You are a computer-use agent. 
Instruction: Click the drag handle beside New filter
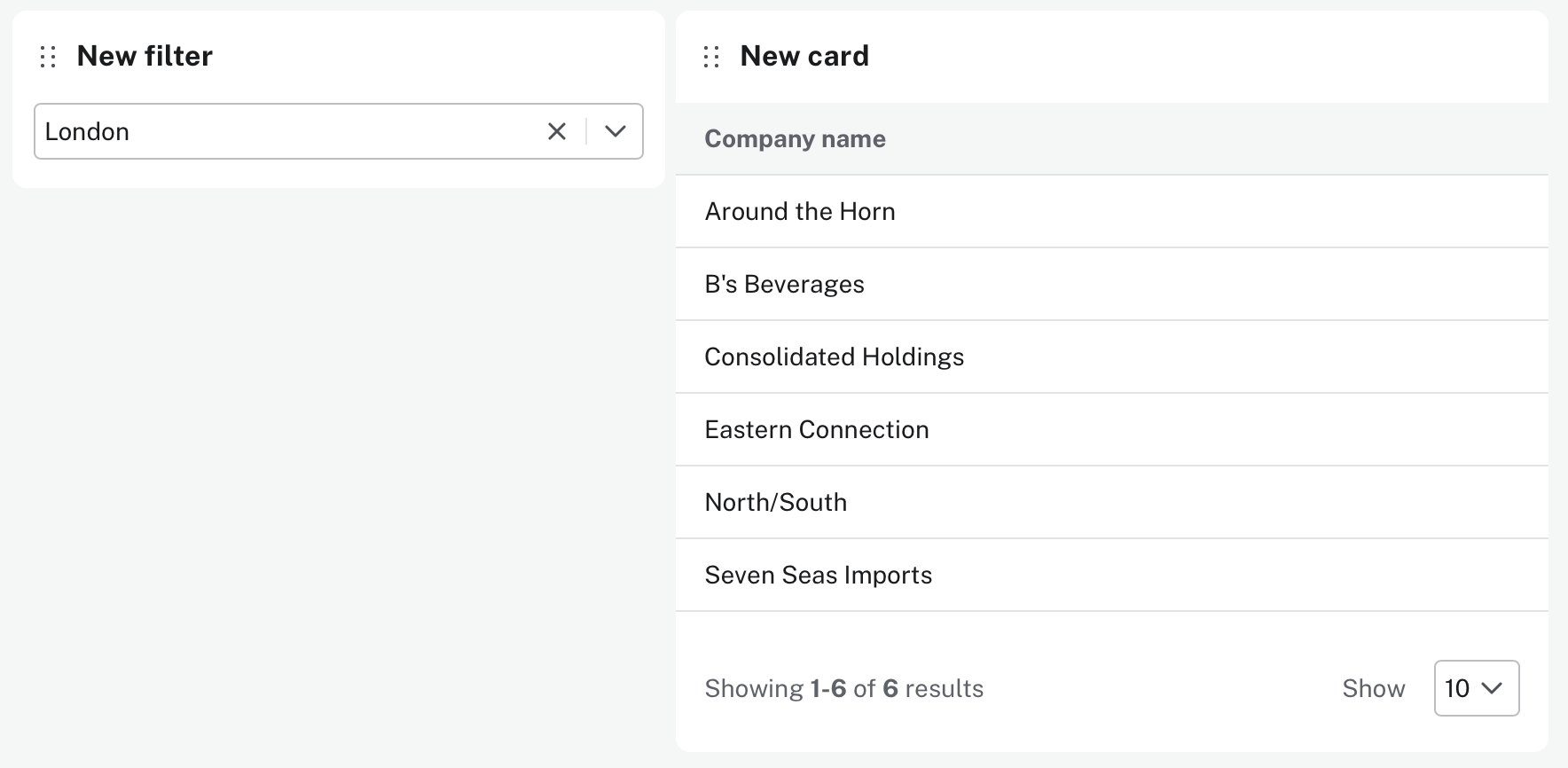[49, 57]
